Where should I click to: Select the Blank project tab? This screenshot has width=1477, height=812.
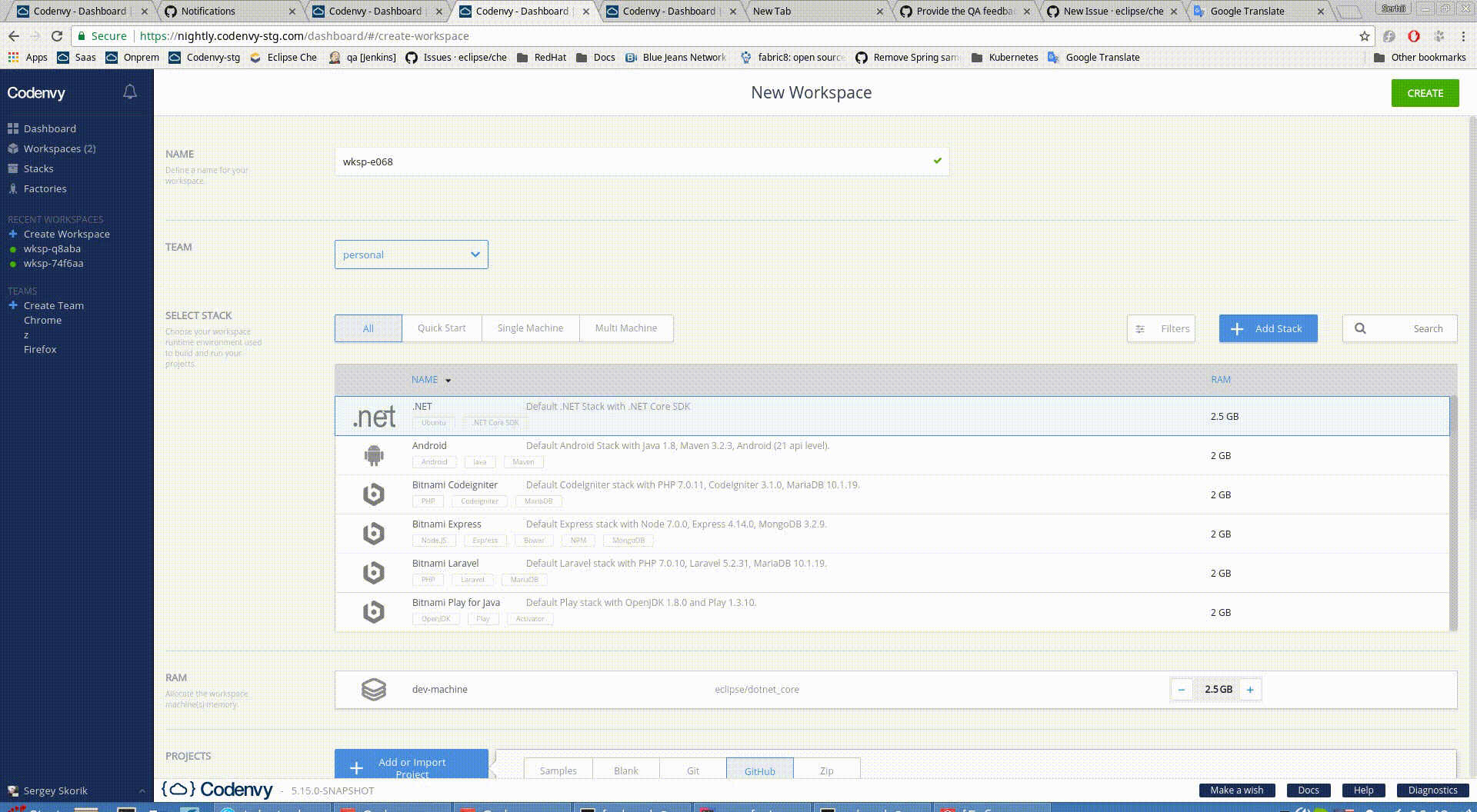[626, 770]
